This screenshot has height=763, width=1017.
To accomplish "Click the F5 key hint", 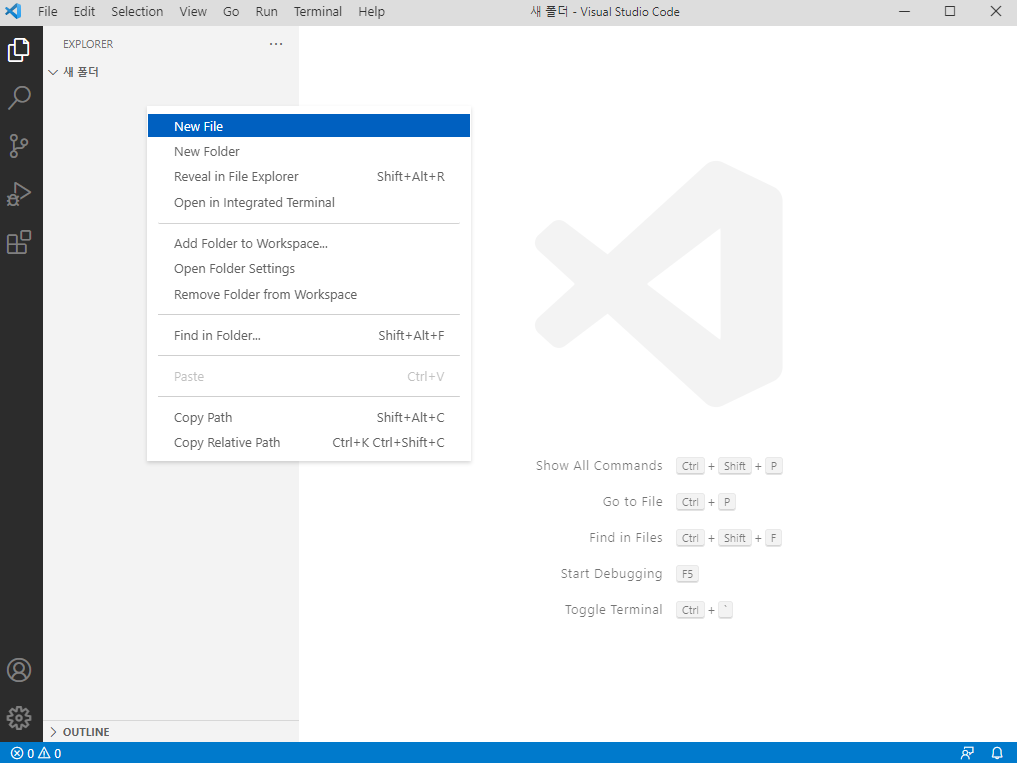I will click(688, 574).
